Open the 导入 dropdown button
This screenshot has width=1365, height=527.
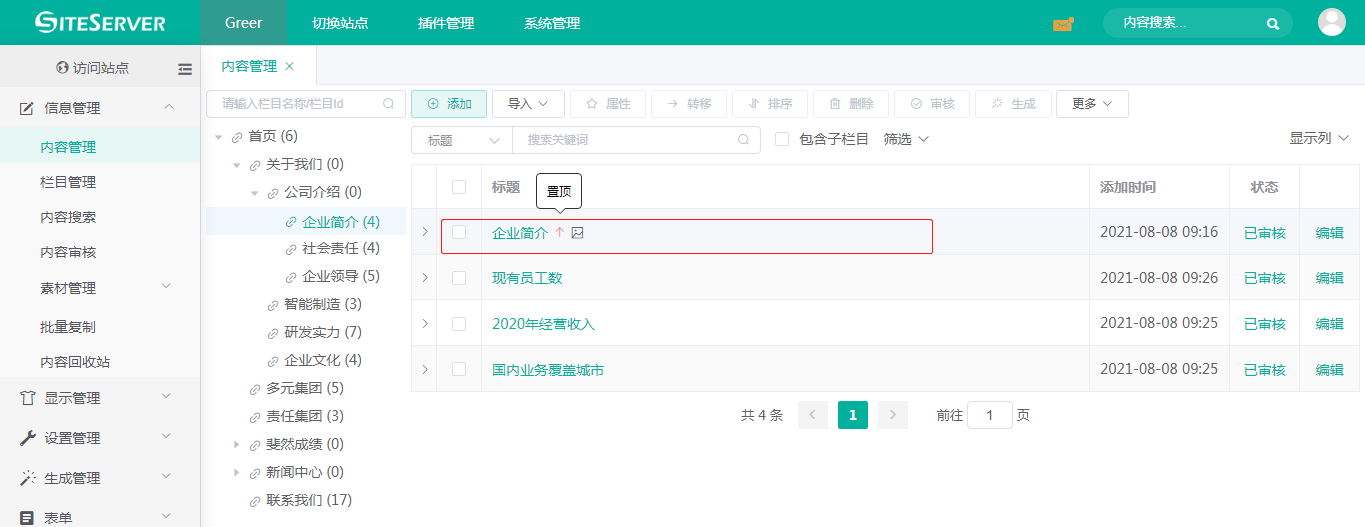528,104
